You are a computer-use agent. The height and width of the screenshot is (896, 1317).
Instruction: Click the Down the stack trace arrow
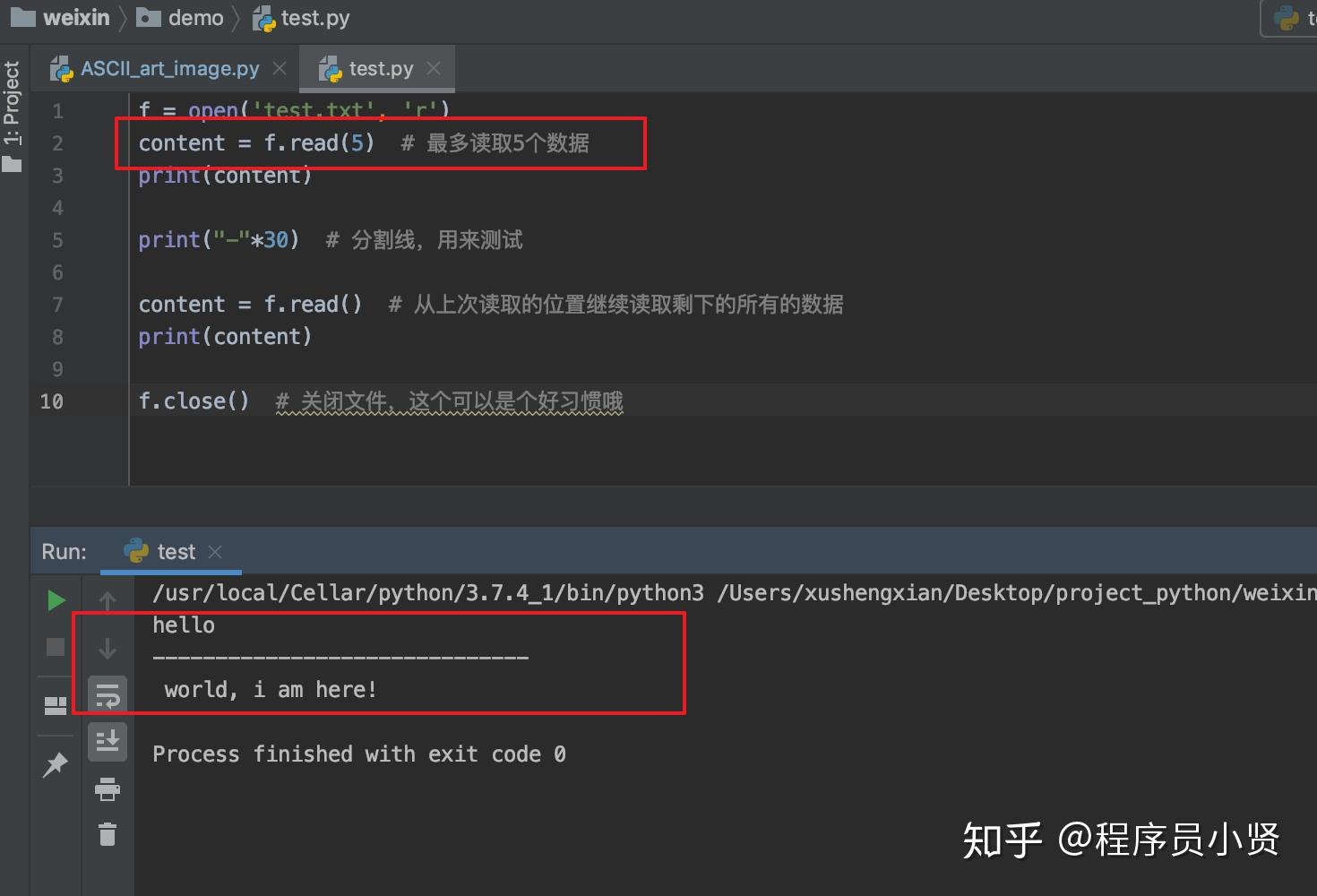[x=108, y=647]
